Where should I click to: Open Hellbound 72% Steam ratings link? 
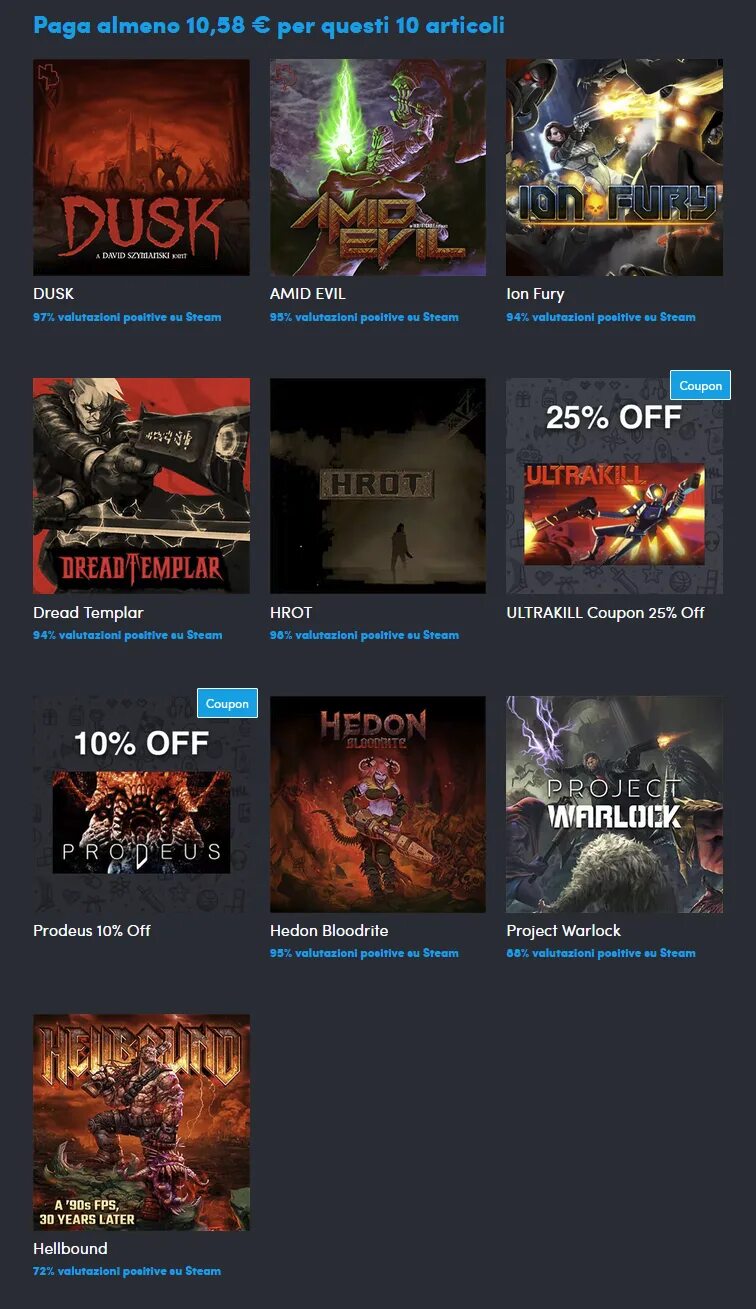tap(127, 1271)
